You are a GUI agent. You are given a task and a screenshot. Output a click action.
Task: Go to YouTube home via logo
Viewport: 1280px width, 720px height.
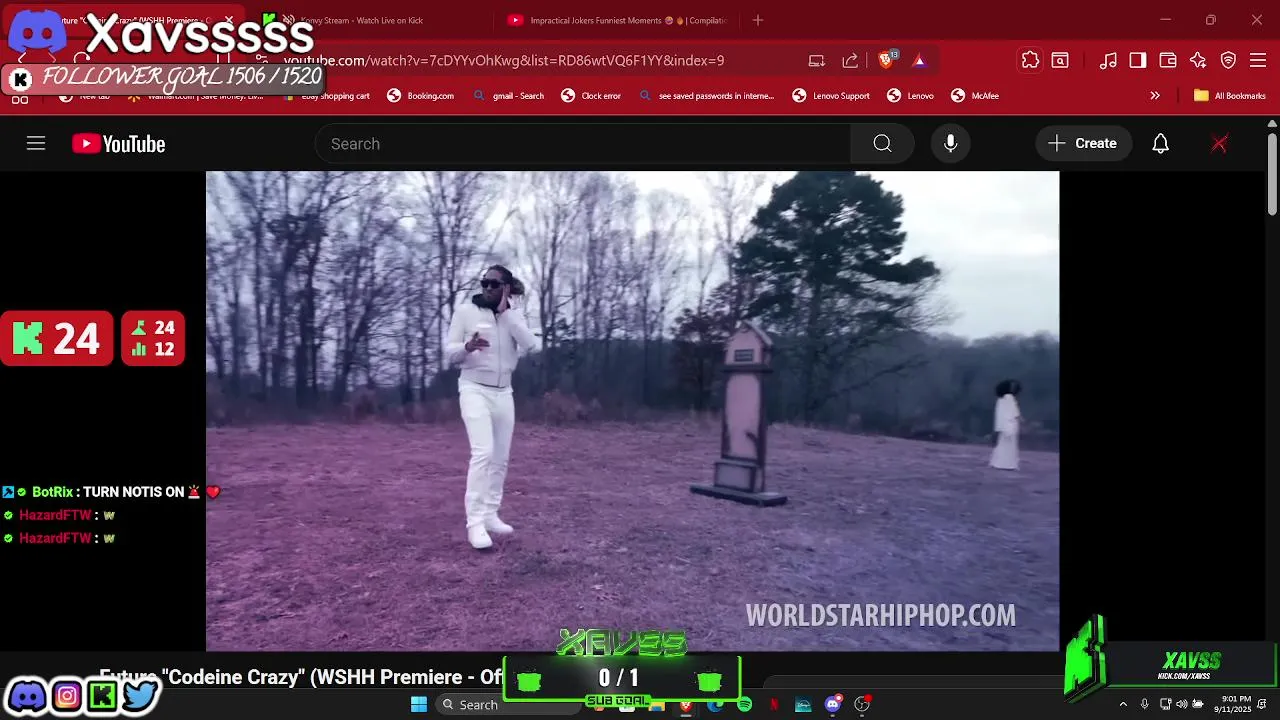(118, 144)
